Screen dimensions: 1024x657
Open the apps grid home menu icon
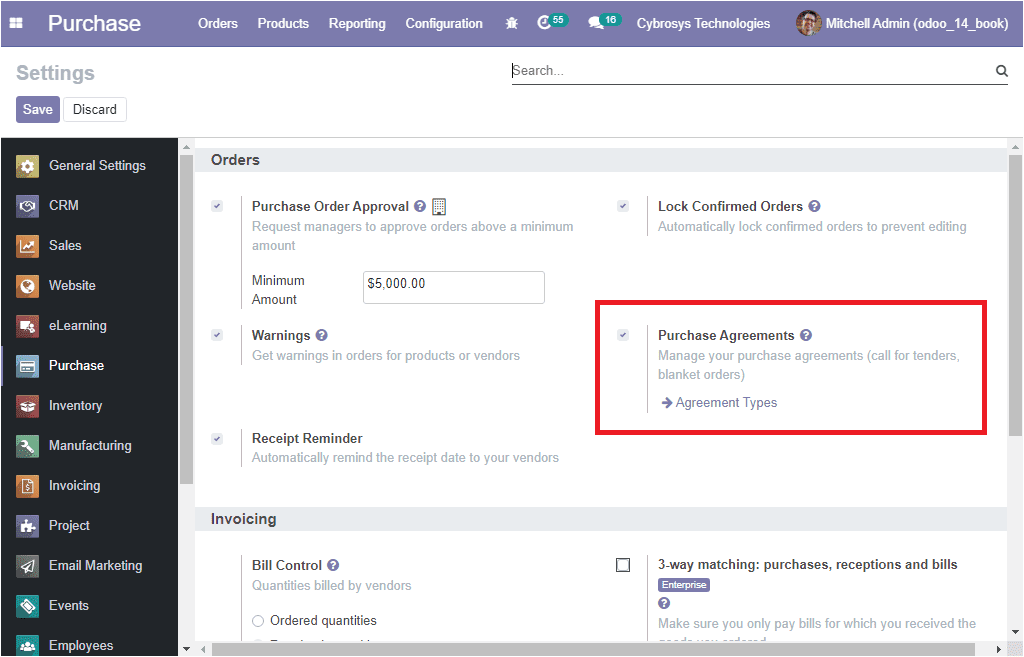pos(16,23)
